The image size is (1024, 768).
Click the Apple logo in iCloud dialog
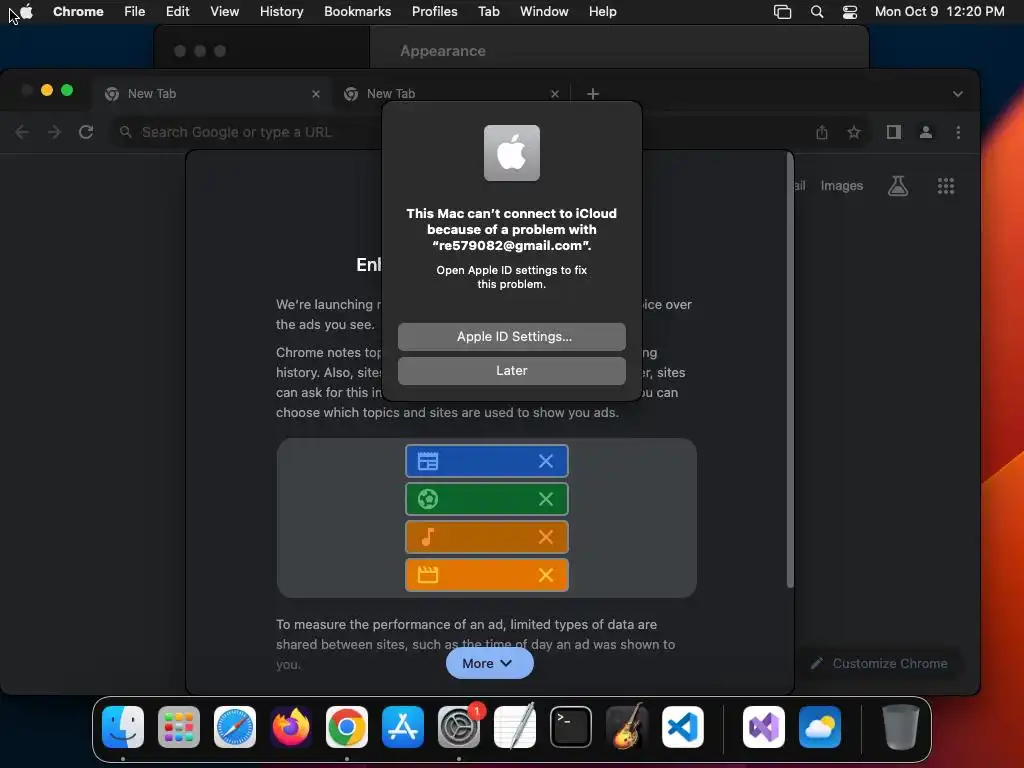pos(511,153)
